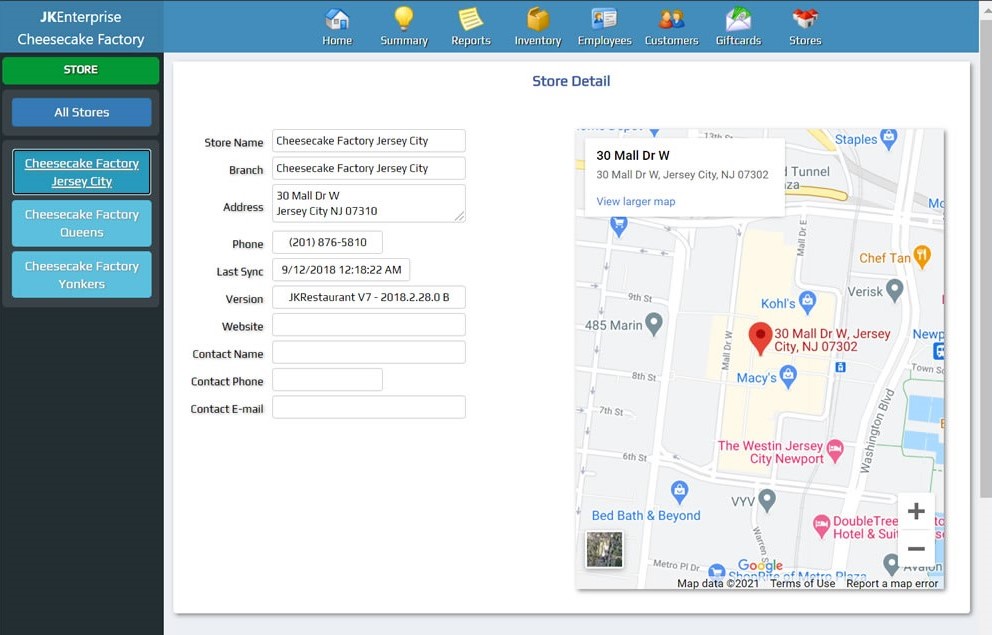Click the Store Detail heading
Screen dimensions: 992x635
pos(571,81)
